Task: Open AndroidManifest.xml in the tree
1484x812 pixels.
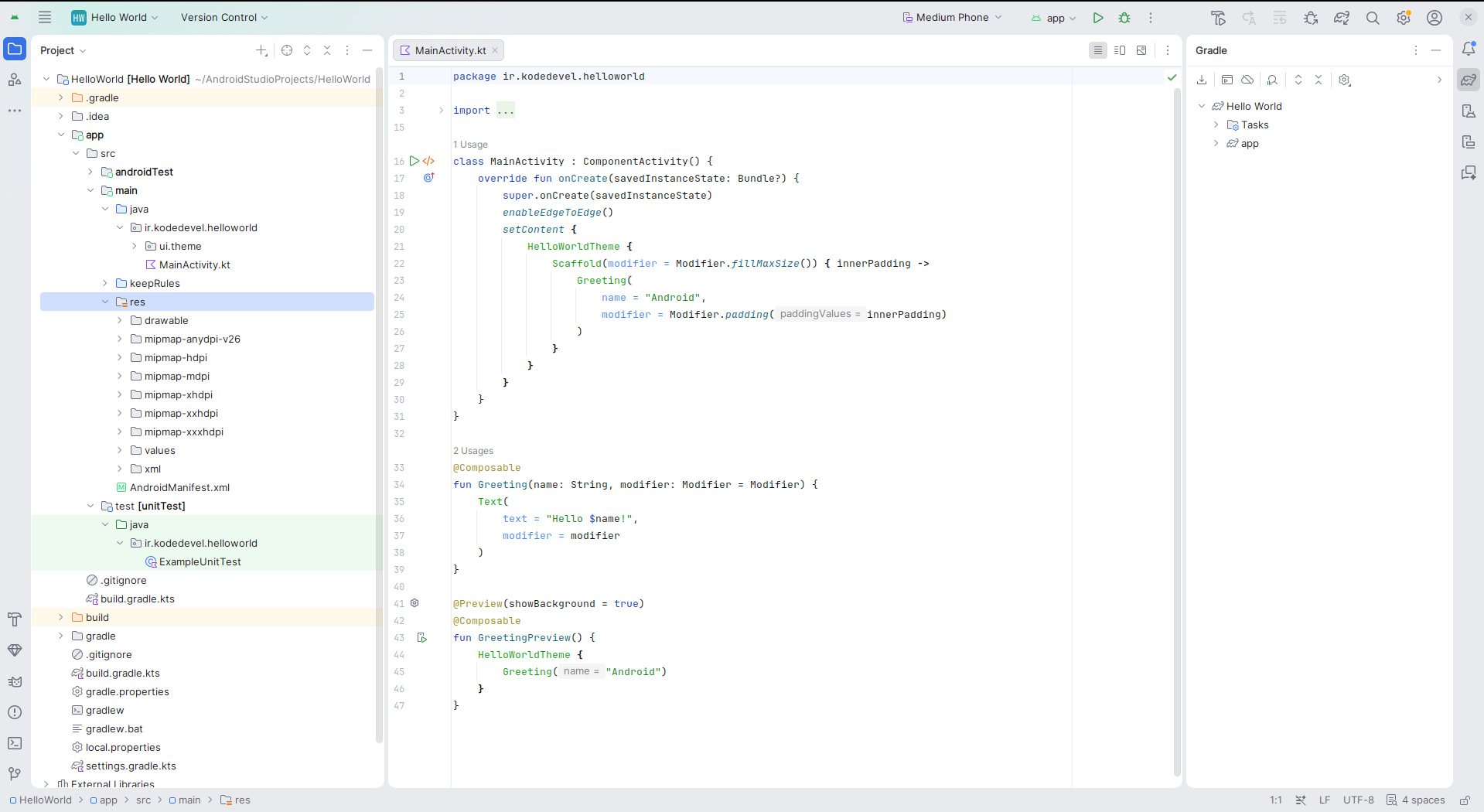Action: [179, 487]
